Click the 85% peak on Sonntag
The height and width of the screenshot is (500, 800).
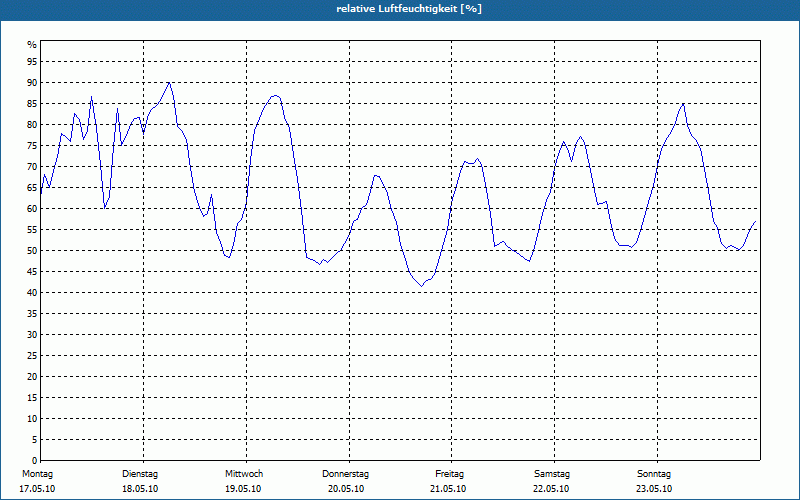click(x=683, y=104)
